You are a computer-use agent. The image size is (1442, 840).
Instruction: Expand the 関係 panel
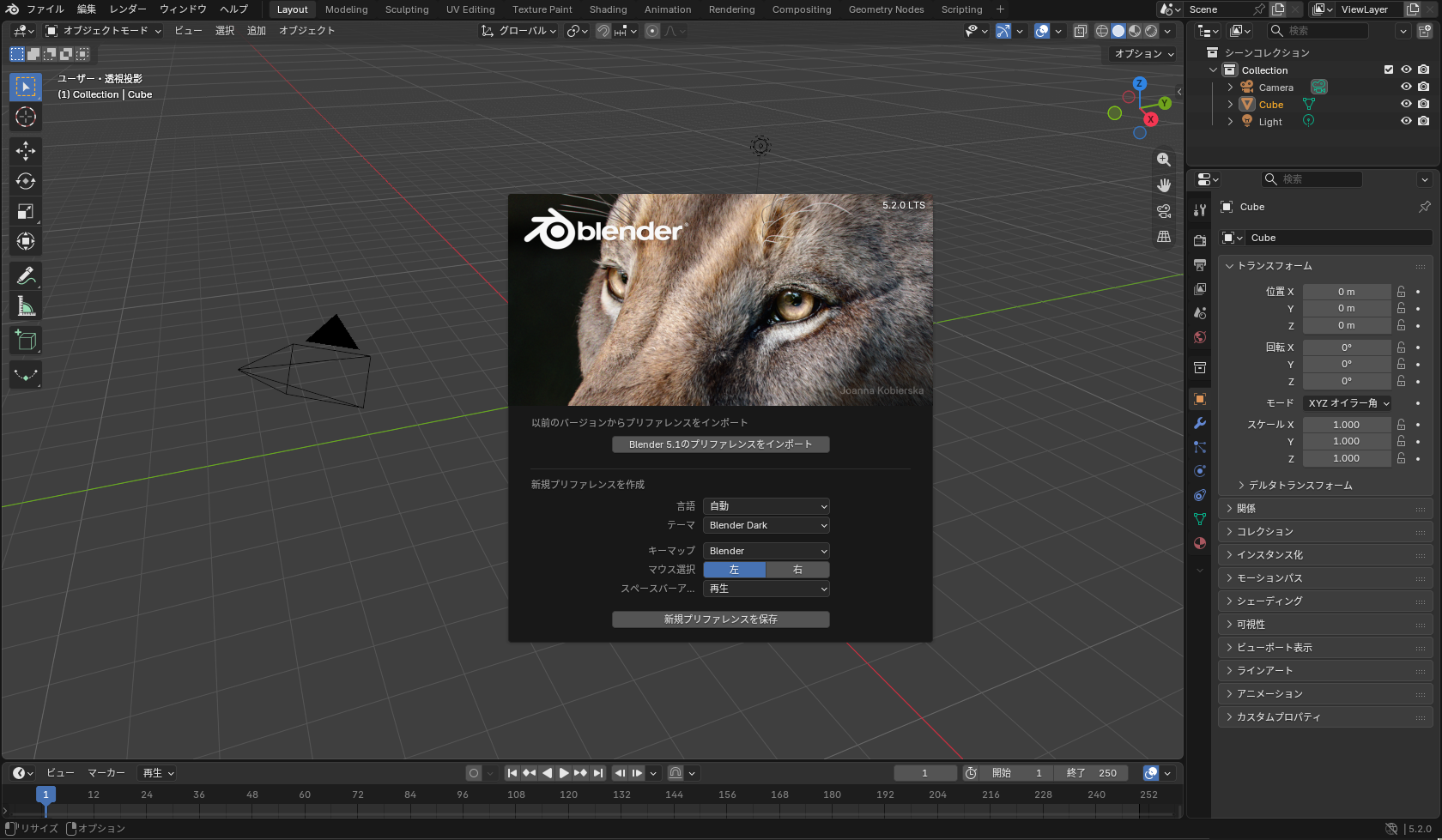[x=1325, y=509]
